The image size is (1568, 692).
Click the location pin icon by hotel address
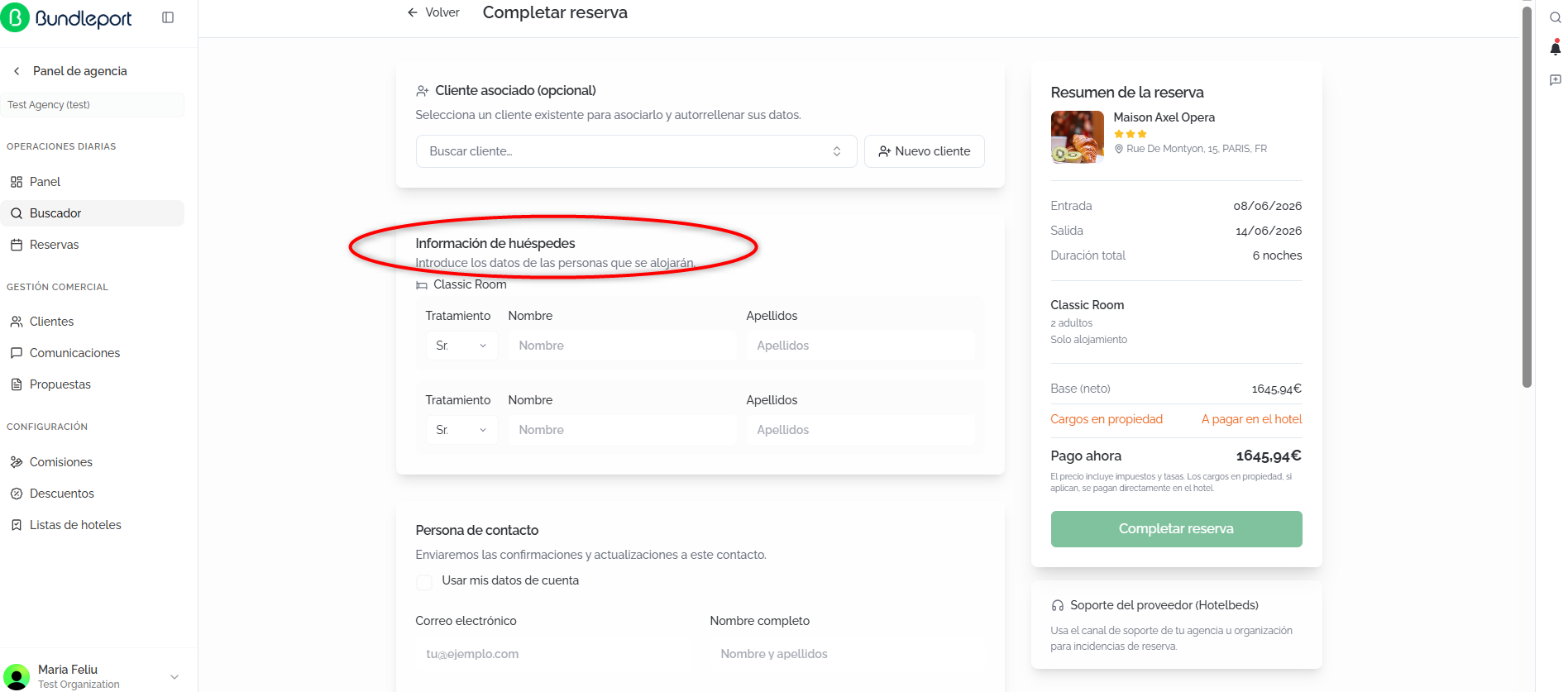pos(1119,149)
